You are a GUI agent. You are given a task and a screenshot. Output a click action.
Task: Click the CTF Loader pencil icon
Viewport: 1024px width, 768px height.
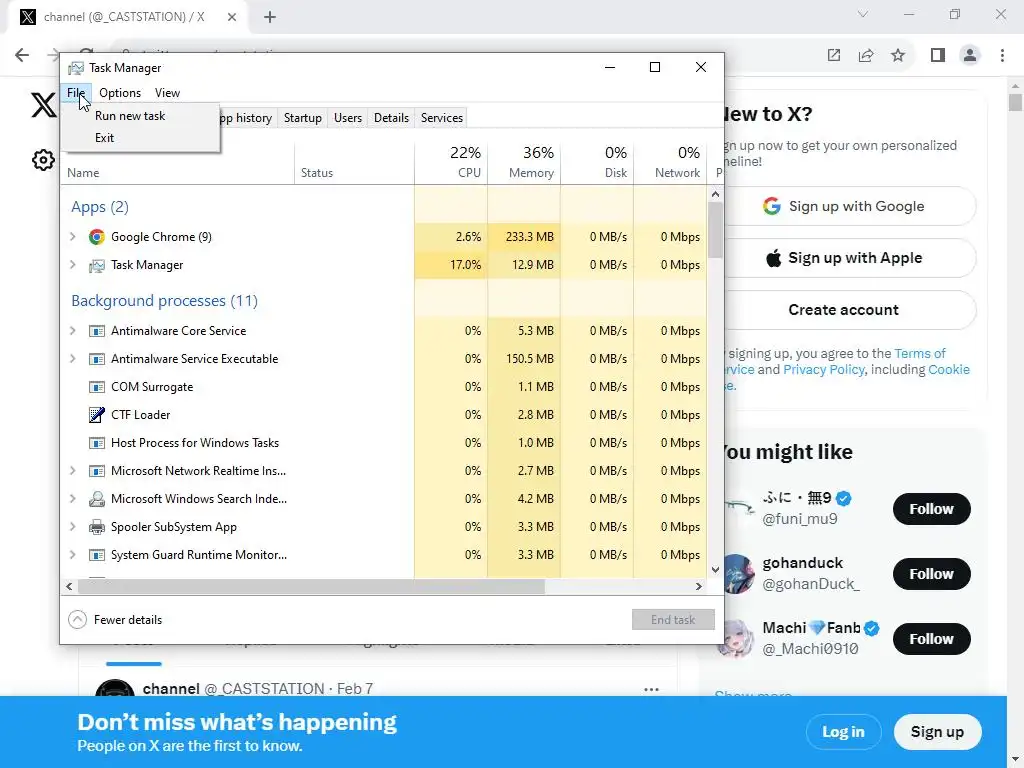[97, 415]
